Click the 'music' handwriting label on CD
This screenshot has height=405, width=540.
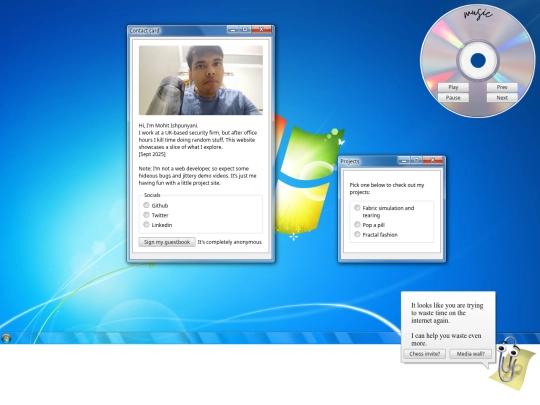(x=478, y=13)
